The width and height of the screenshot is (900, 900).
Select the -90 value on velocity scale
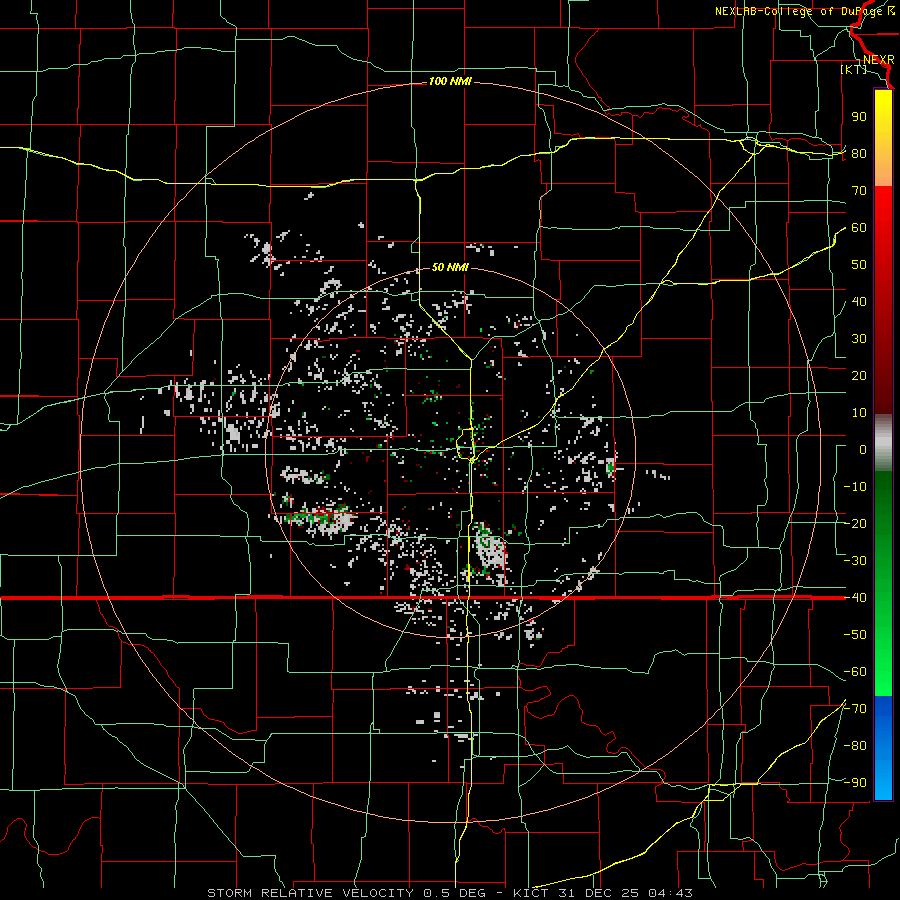(x=855, y=783)
